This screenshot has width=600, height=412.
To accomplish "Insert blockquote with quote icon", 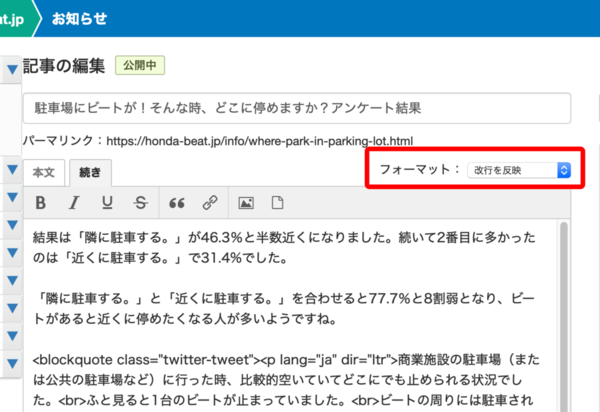I will (x=176, y=203).
